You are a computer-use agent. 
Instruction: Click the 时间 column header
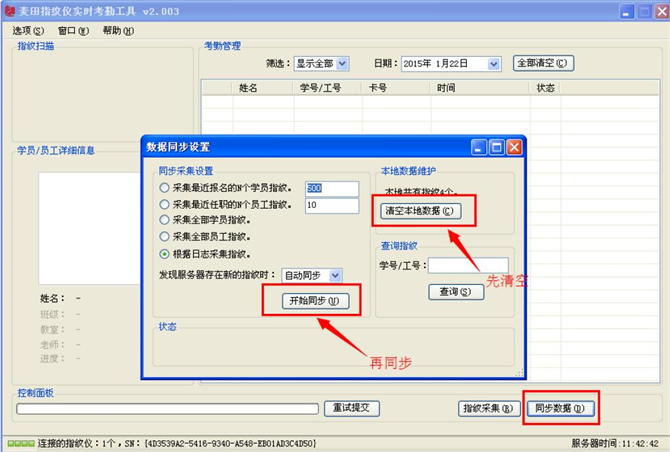[481, 88]
